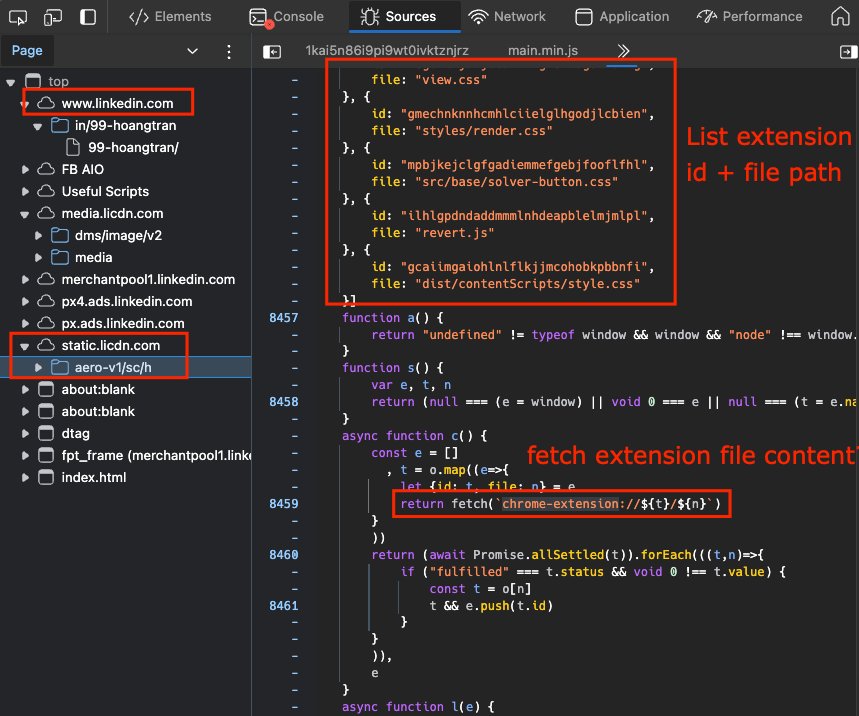Click line number 8460 in gutter
The image size is (859, 716).
284,554
